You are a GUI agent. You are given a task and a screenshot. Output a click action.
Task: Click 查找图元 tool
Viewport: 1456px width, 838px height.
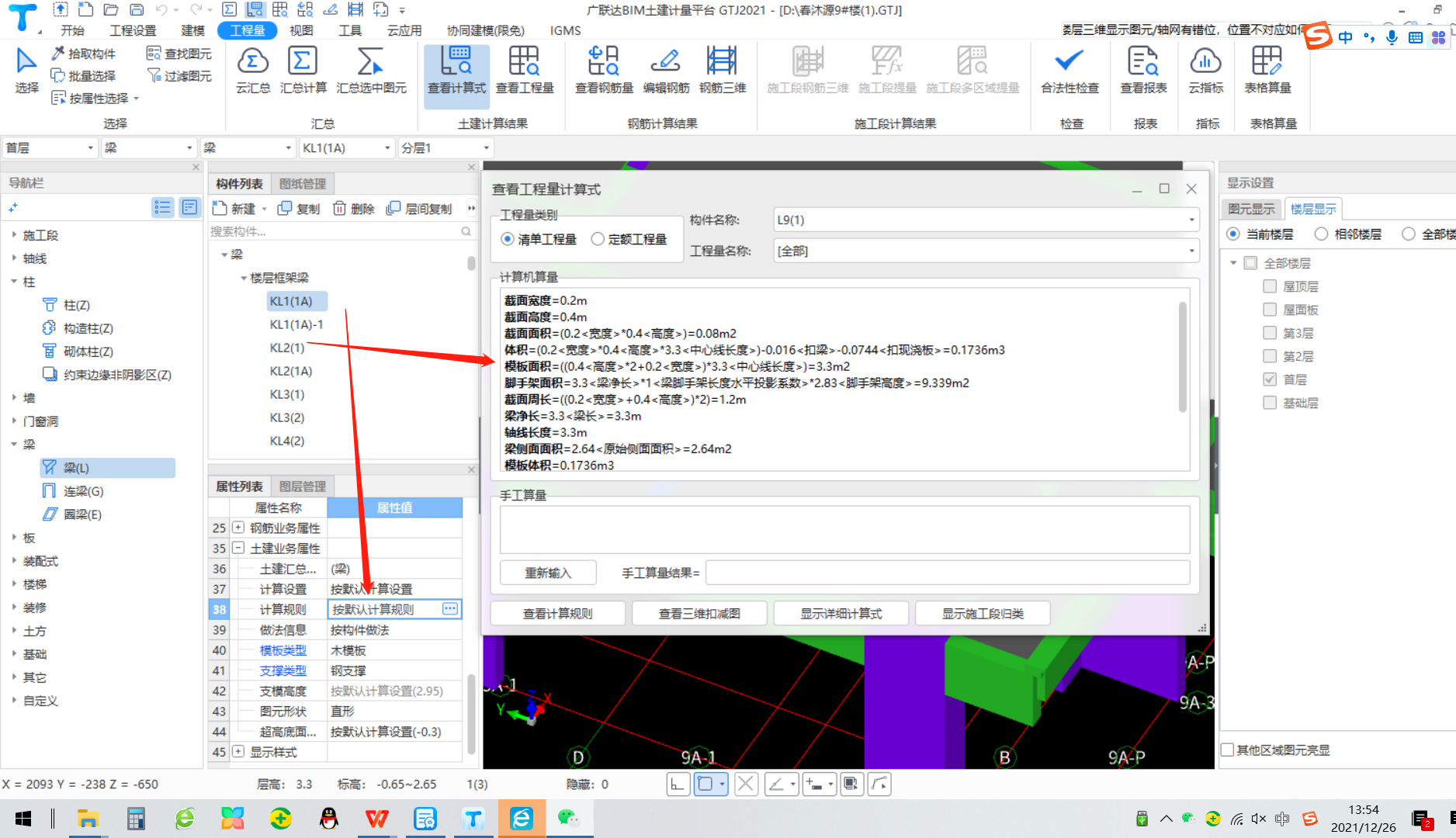[x=179, y=54]
